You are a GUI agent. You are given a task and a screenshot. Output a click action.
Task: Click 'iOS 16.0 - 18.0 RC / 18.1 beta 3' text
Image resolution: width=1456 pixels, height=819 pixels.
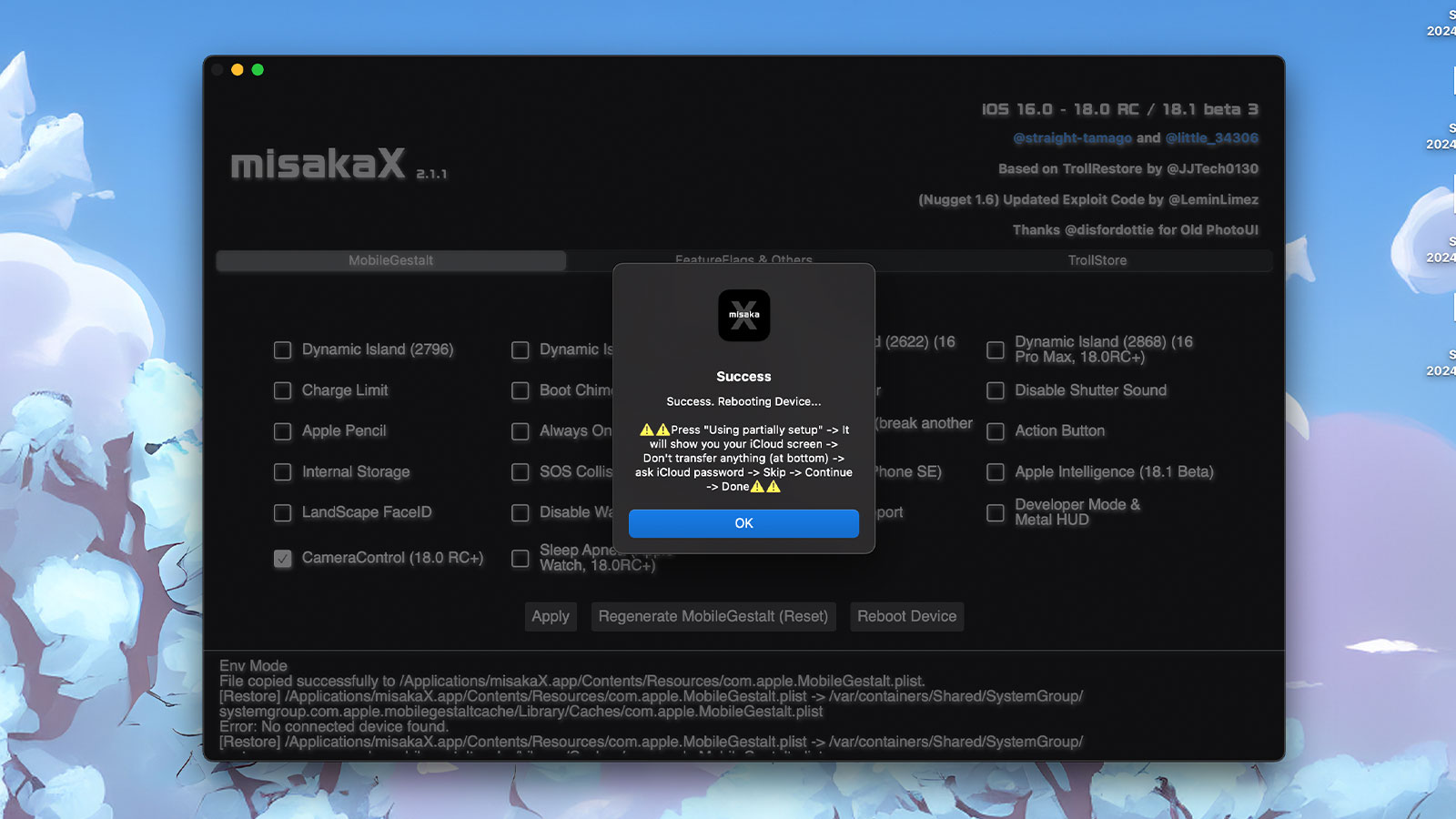1120,109
